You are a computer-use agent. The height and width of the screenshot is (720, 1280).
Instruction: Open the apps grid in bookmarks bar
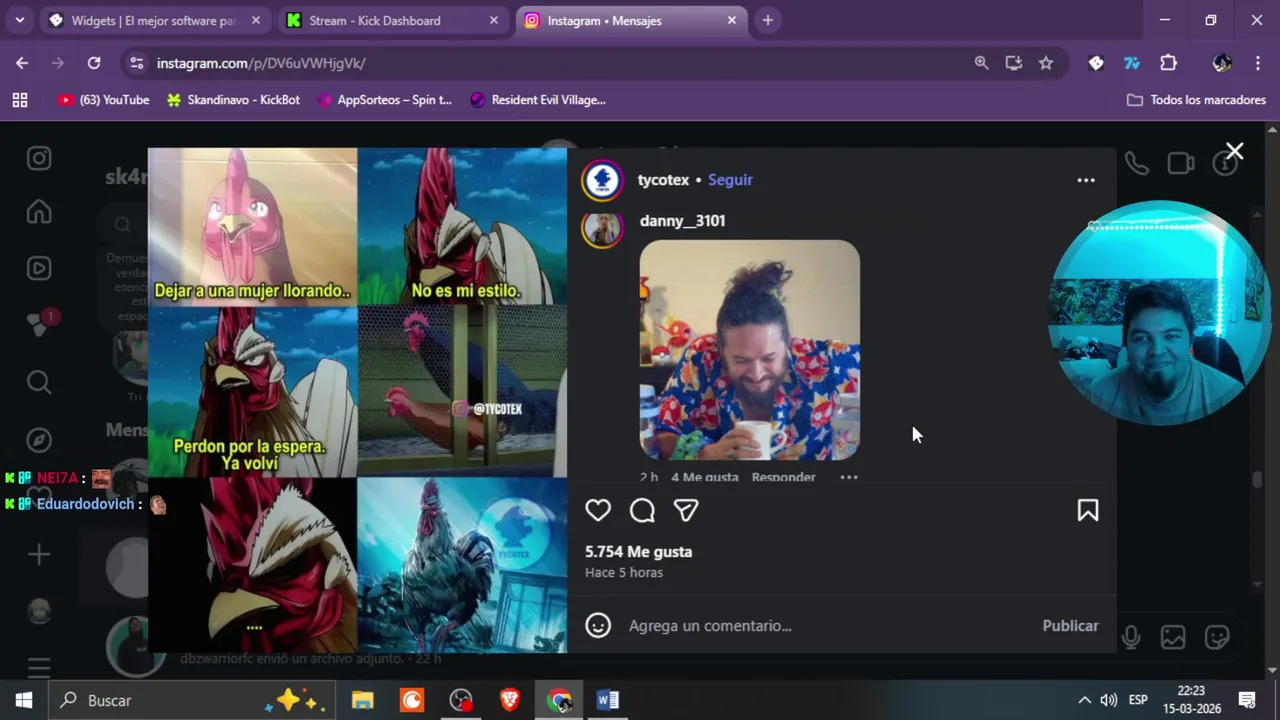tap(20, 100)
